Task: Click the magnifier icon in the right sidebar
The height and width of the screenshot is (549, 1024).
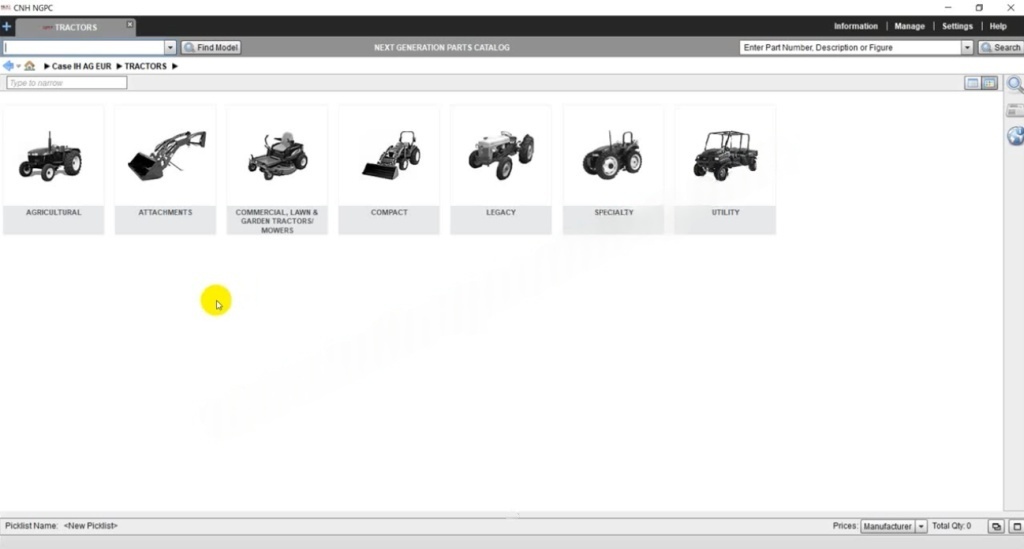Action: pyautogui.click(x=1014, y=85)
